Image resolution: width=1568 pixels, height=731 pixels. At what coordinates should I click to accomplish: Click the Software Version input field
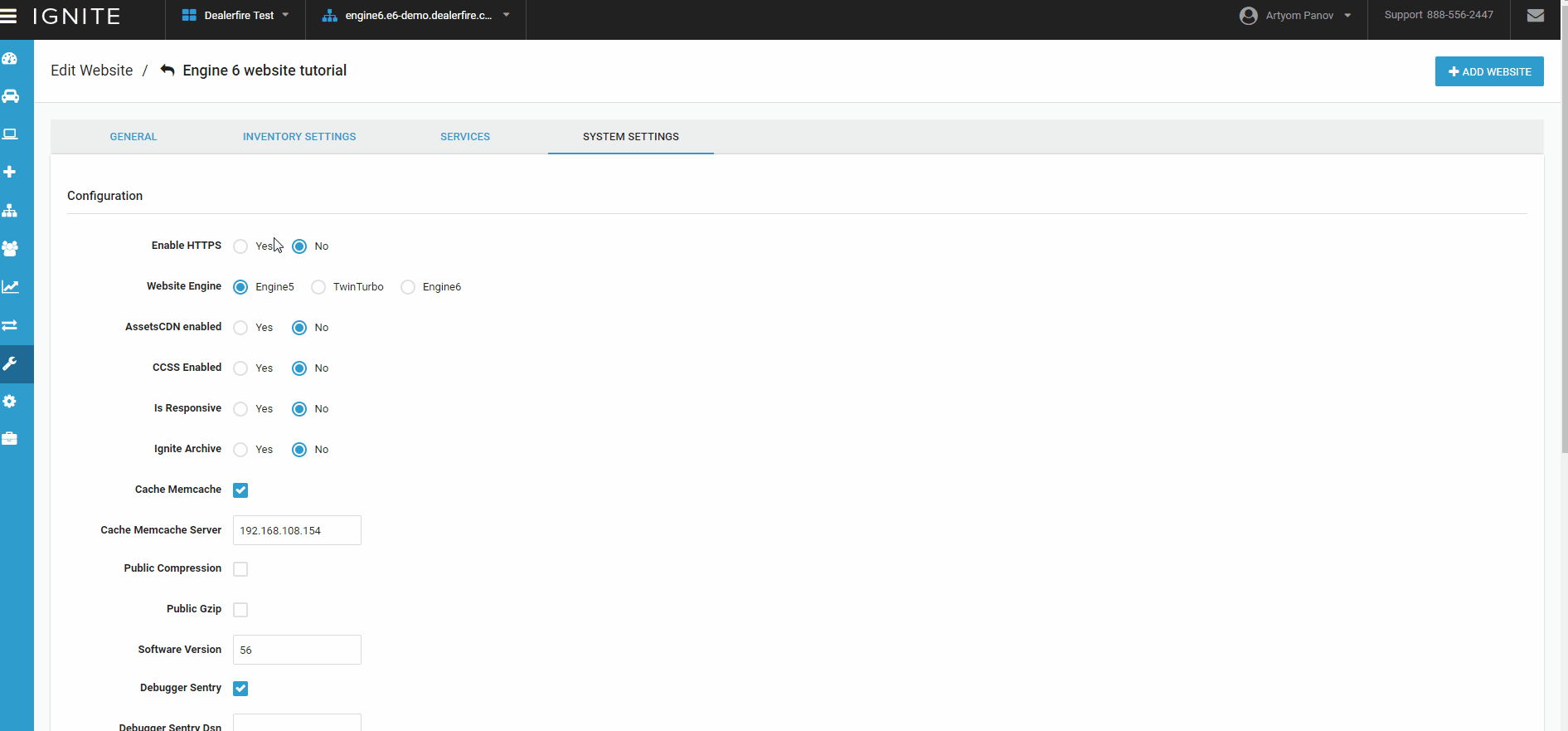297,650
